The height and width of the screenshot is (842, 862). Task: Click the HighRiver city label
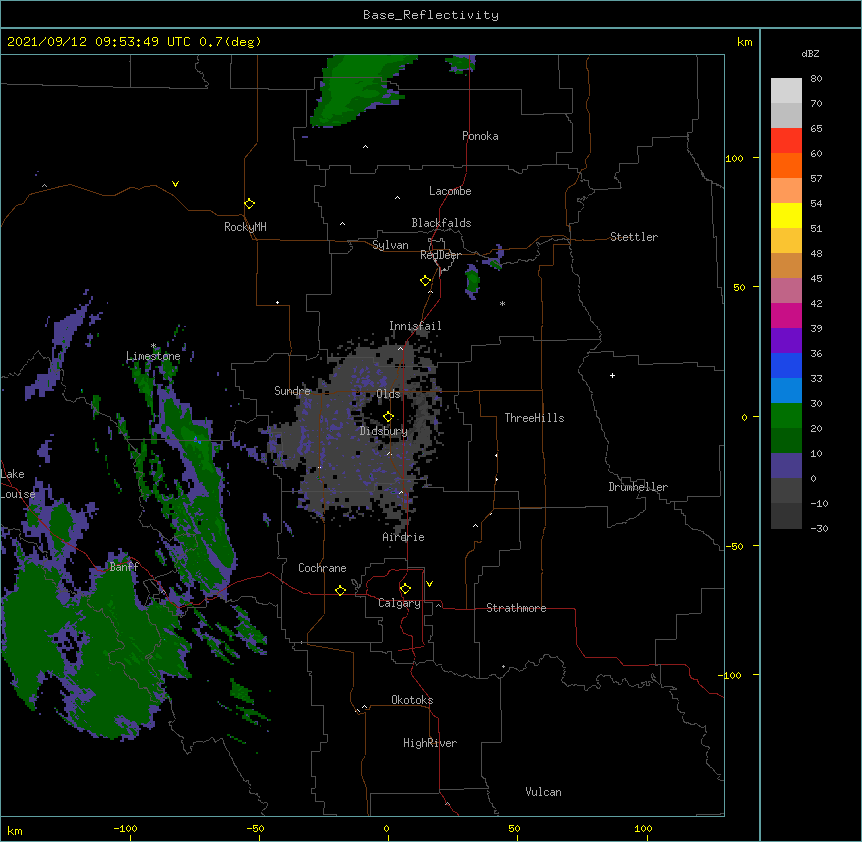pyautogui.click(x=429, y=743)
